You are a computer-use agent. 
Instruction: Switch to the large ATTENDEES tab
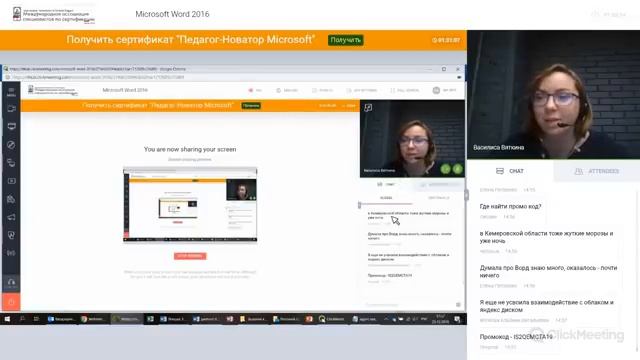597,171
